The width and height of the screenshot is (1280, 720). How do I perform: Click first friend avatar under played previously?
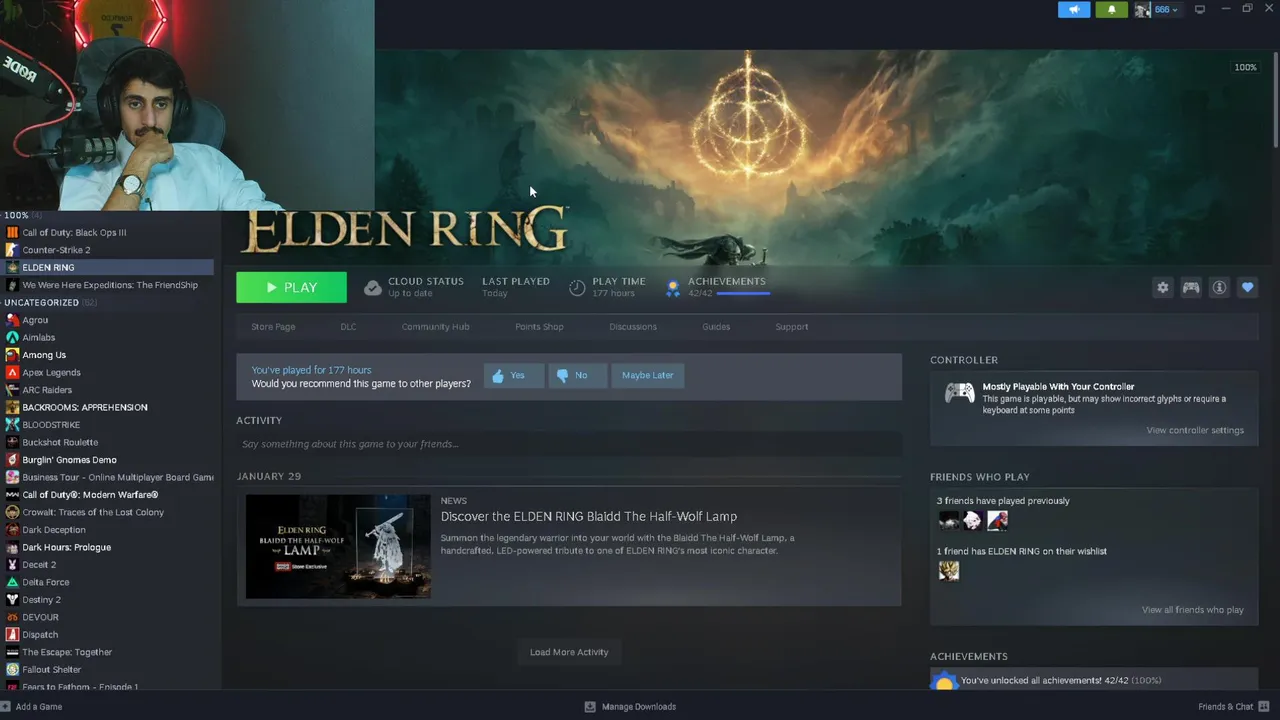[948, 520]
